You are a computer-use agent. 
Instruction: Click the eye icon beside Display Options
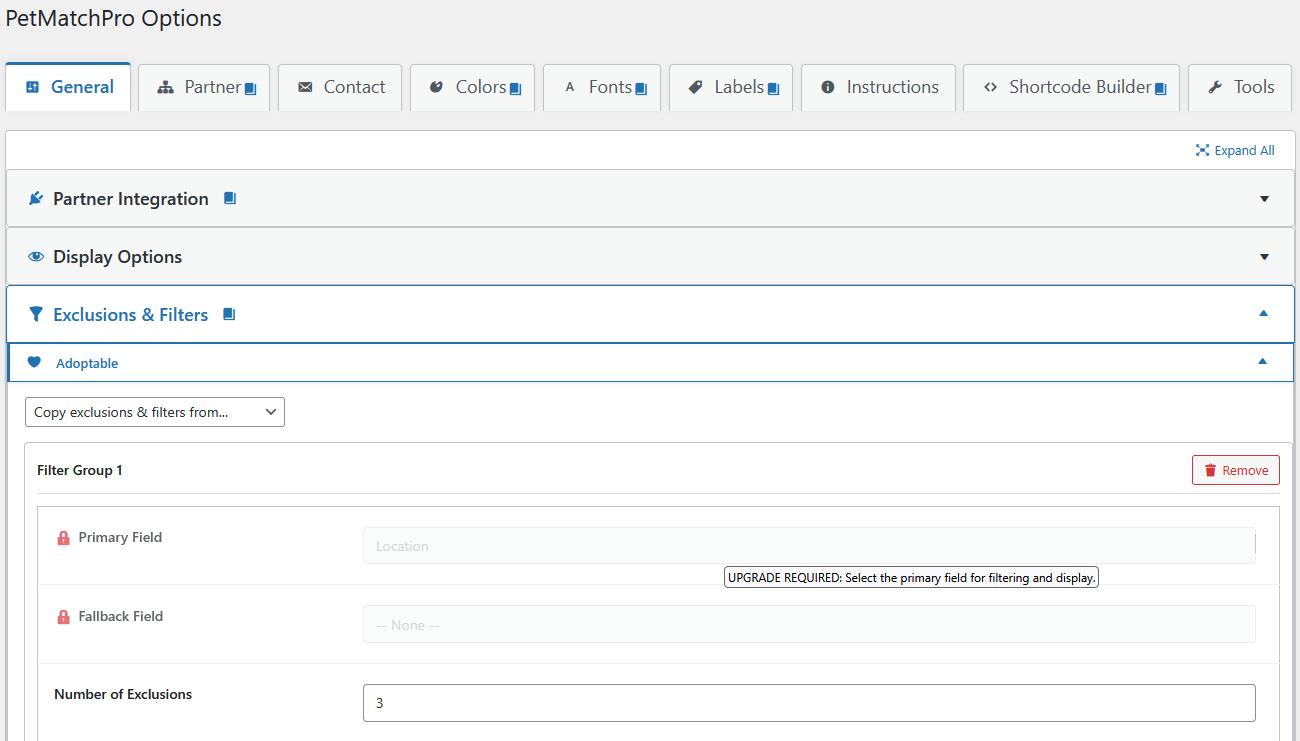pos(36,256)
